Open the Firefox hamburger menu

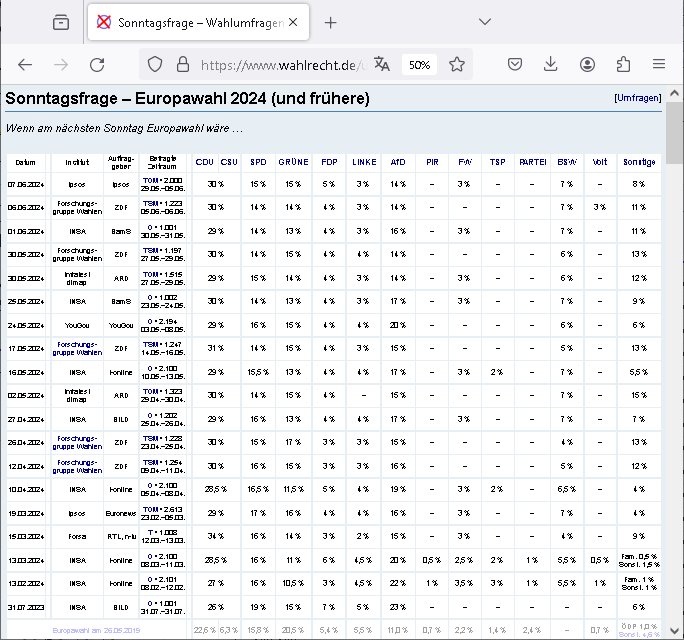[x=659, y=65]
